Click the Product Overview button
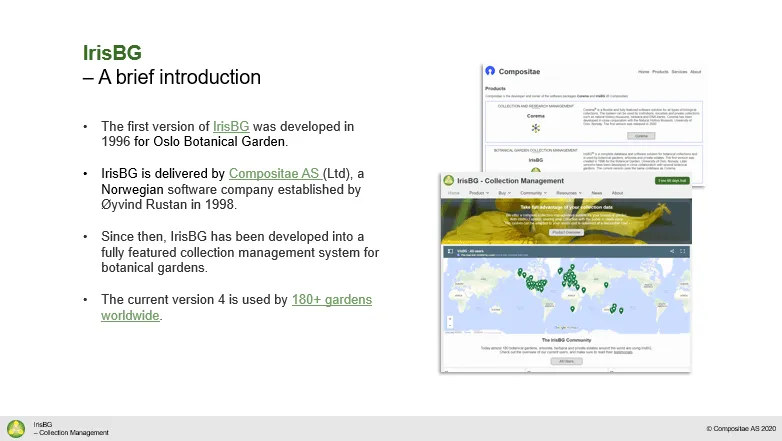This screenshot has width=782, height=441. (566, 232)
